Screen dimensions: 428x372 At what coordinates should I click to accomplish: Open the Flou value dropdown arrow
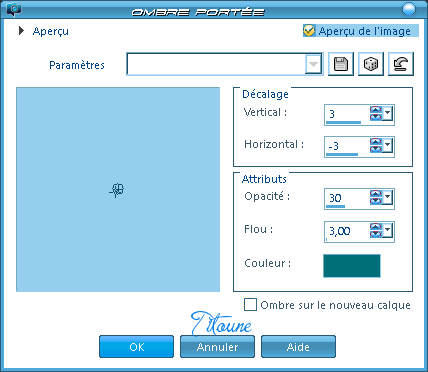click(x=387, y=230)
